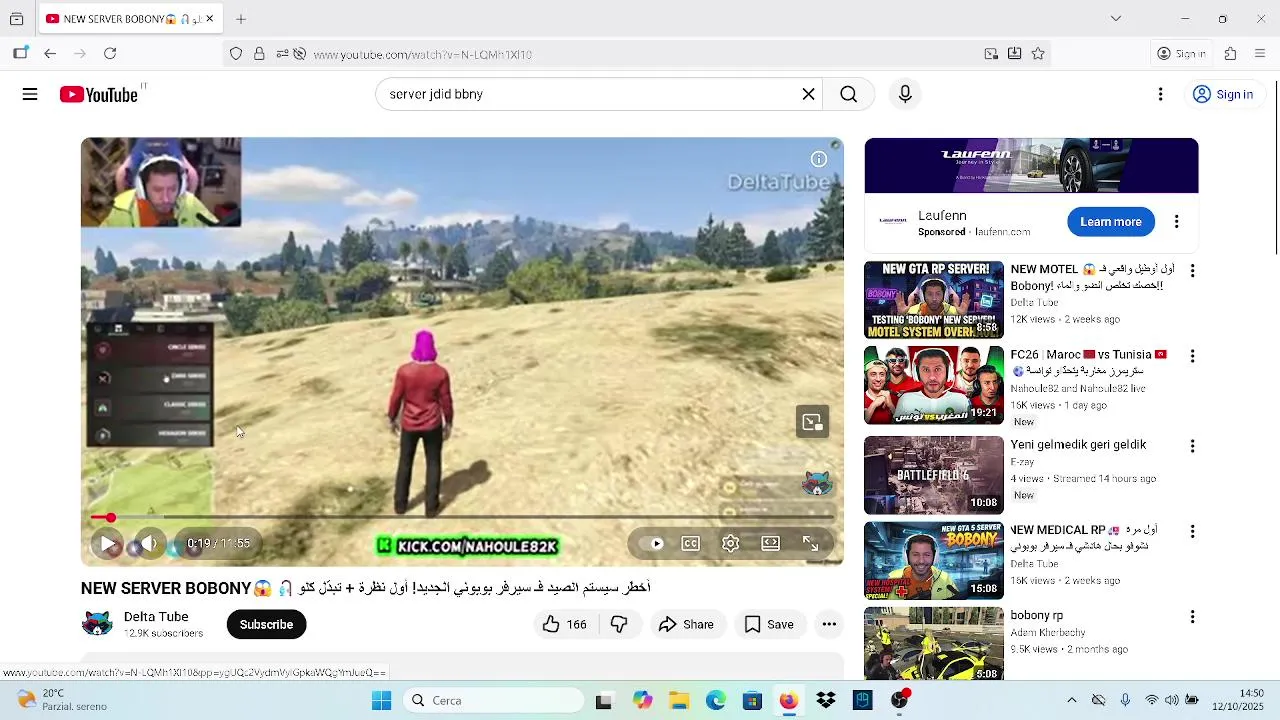Open a new browser tab
Screen dimensions: 1280x720
point(241,18)
